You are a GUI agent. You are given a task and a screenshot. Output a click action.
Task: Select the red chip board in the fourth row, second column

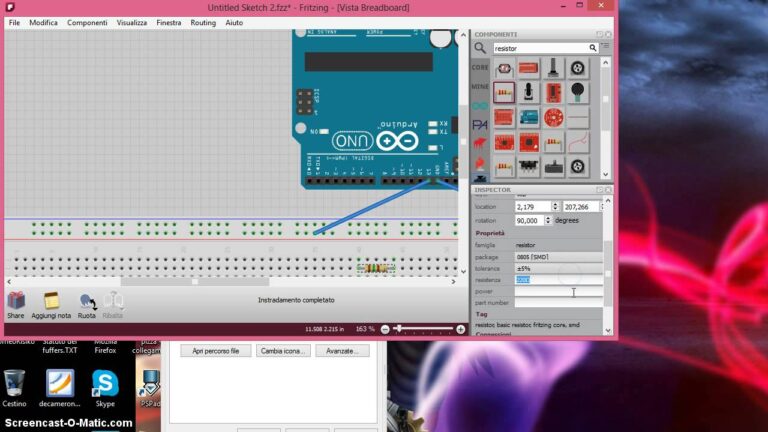pyautogui.click(x=528, y=143)
